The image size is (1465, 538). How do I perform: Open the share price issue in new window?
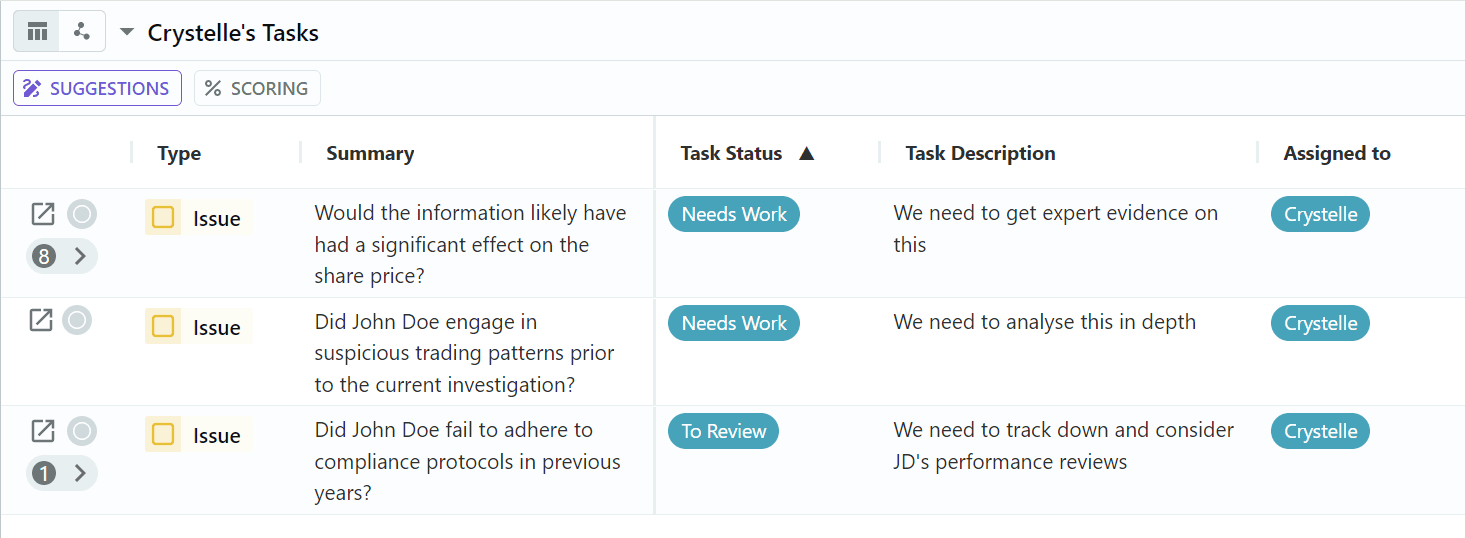pyautogui.click(x=43, y=214)
